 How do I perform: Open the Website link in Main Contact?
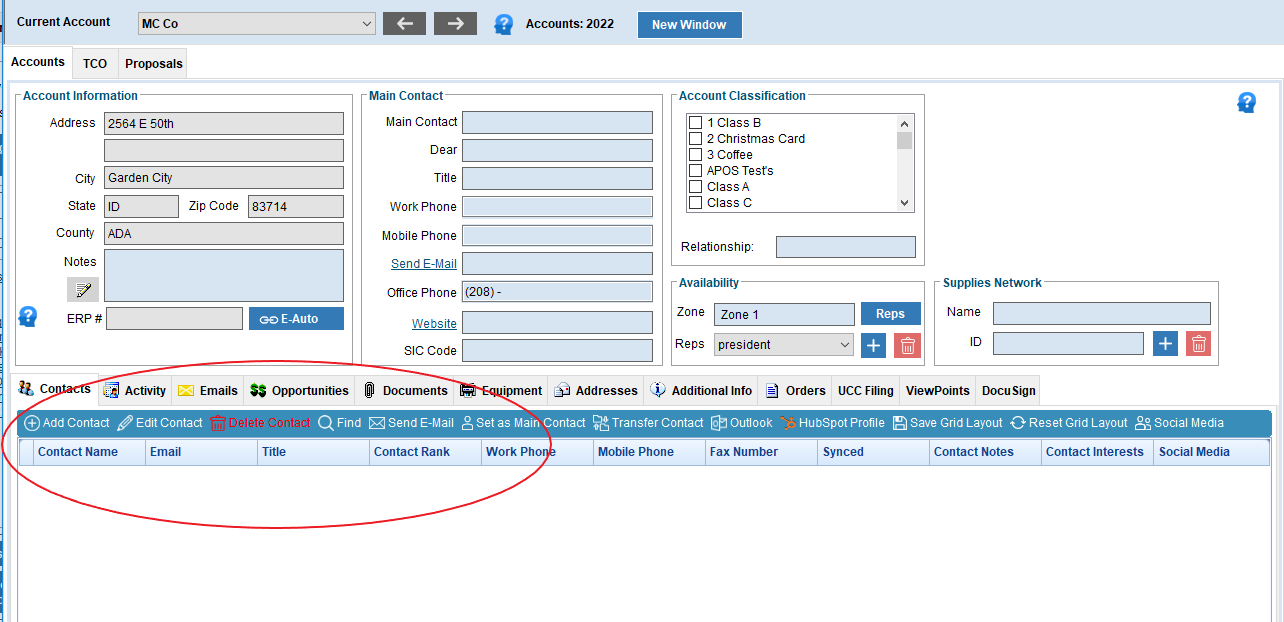click(x=434, y=324)
